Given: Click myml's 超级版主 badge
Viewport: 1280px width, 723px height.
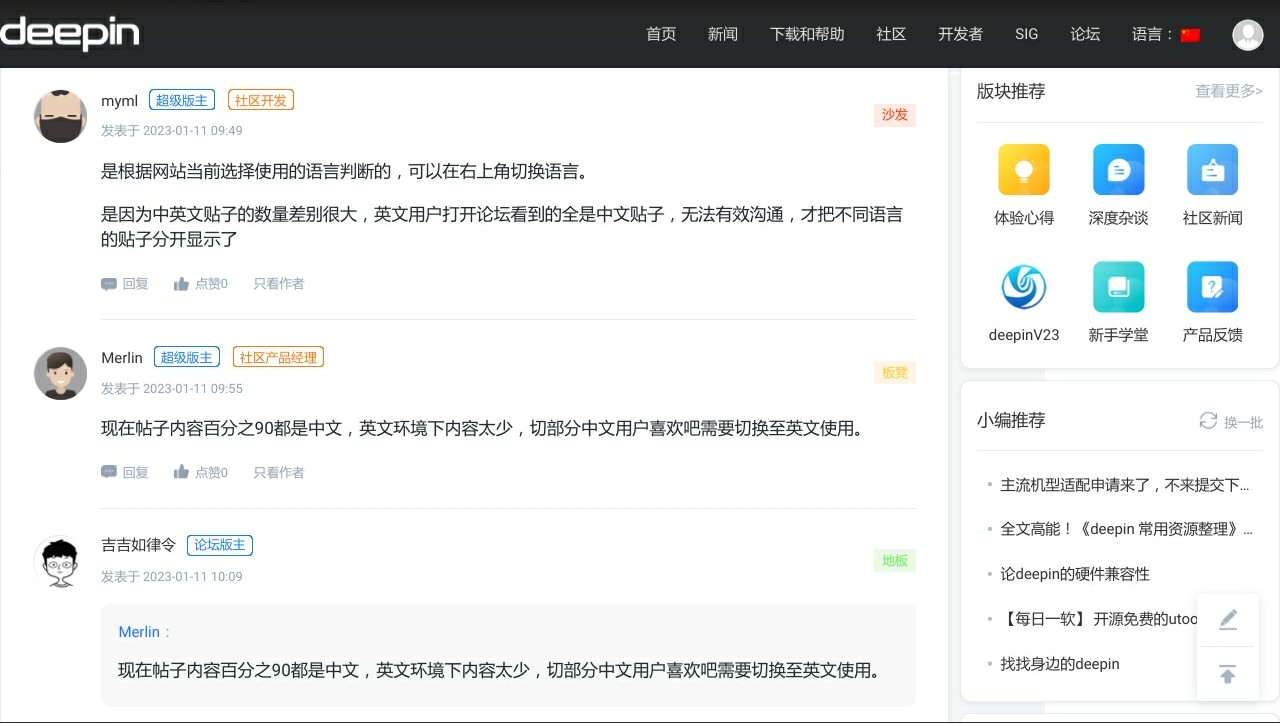Looking at the screenshot, I should (182, 100).
